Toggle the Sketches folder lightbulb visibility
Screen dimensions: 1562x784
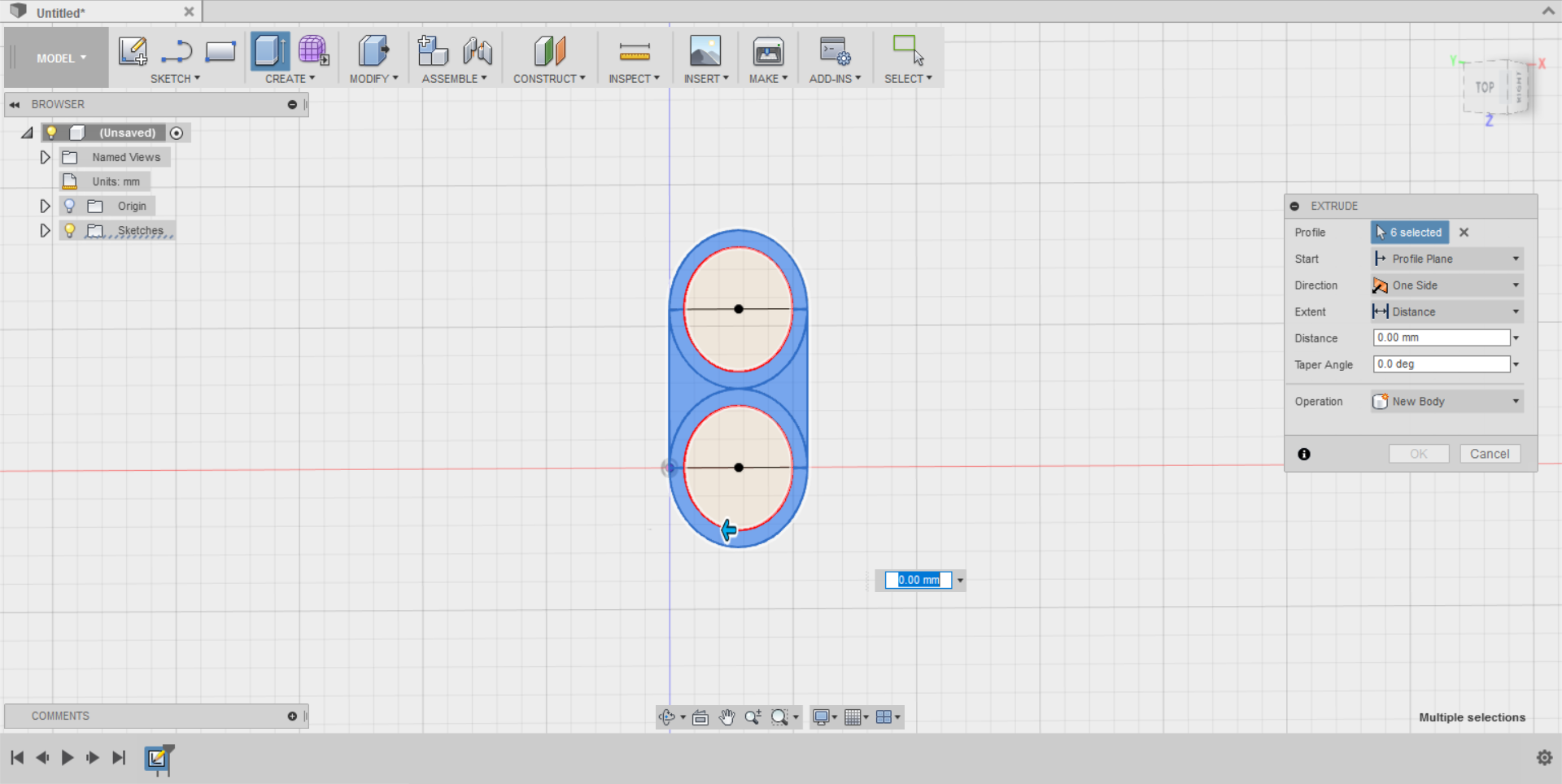coord(70,230)
